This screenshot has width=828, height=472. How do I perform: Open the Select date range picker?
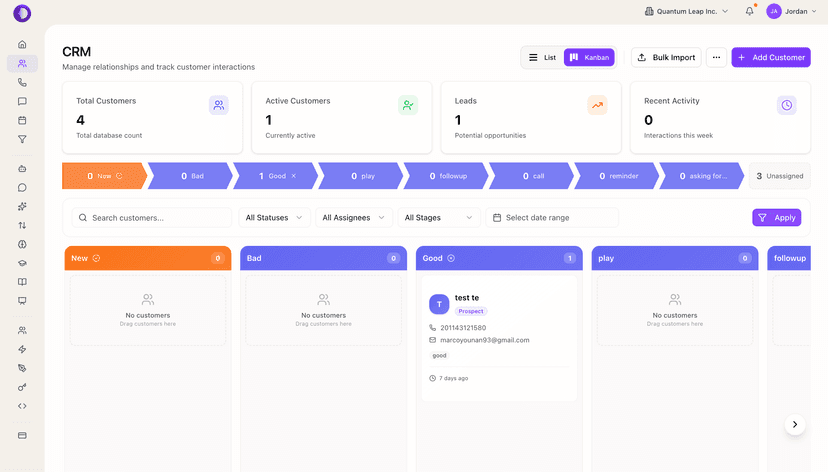(x=552, y=218)
